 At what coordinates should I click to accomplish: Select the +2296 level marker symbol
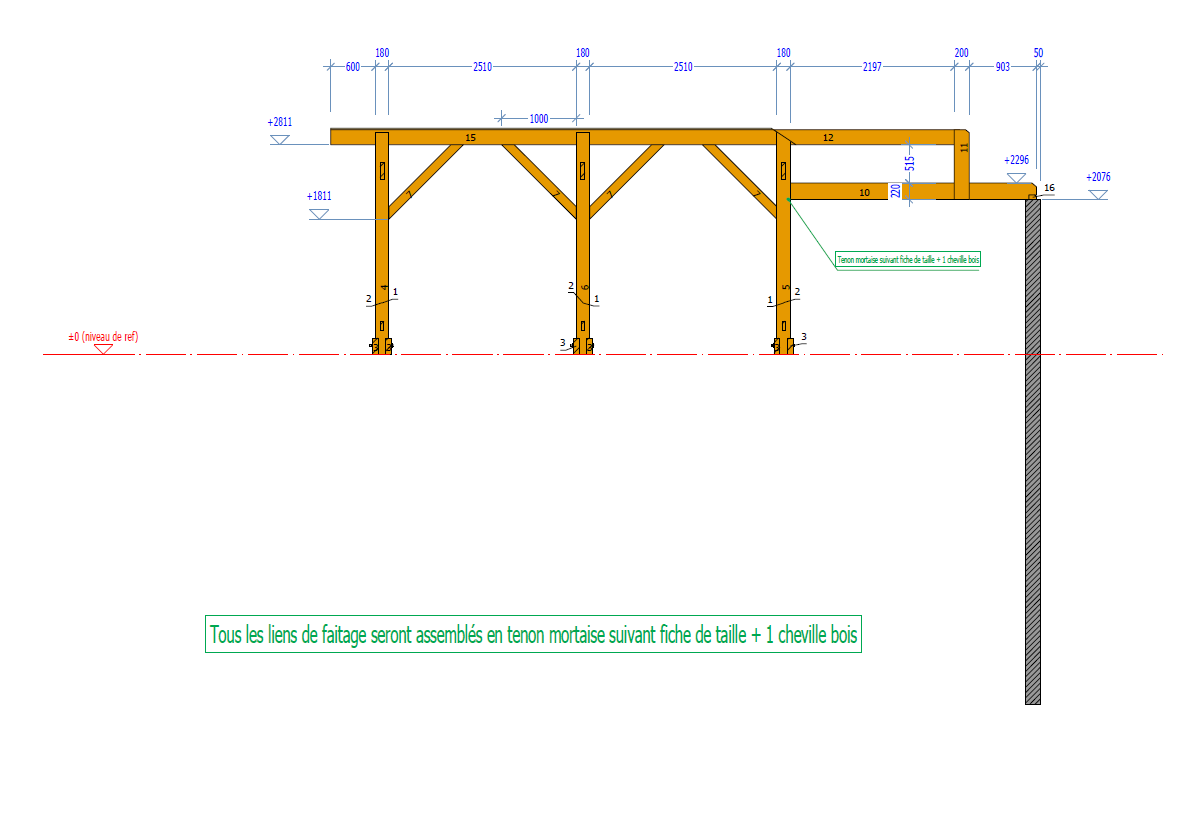point(1017,177)
